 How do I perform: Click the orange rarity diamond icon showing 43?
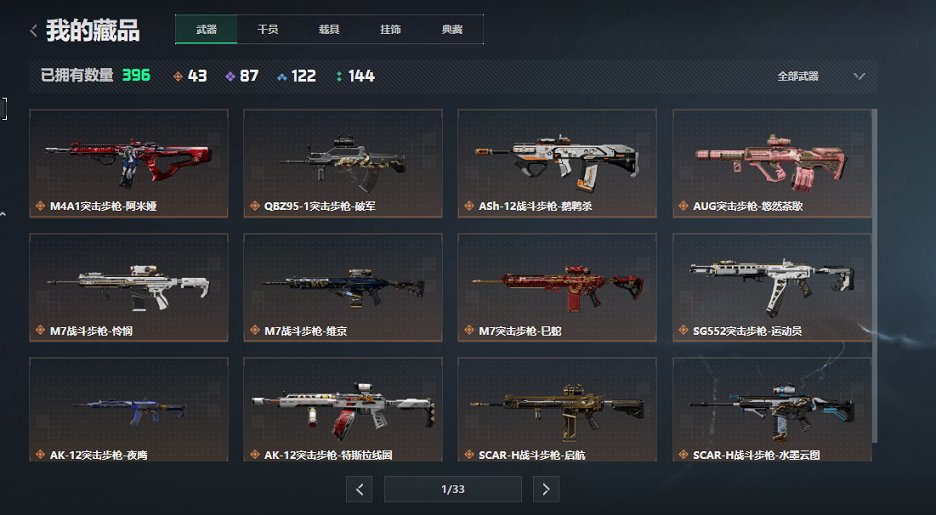[177, 76]
